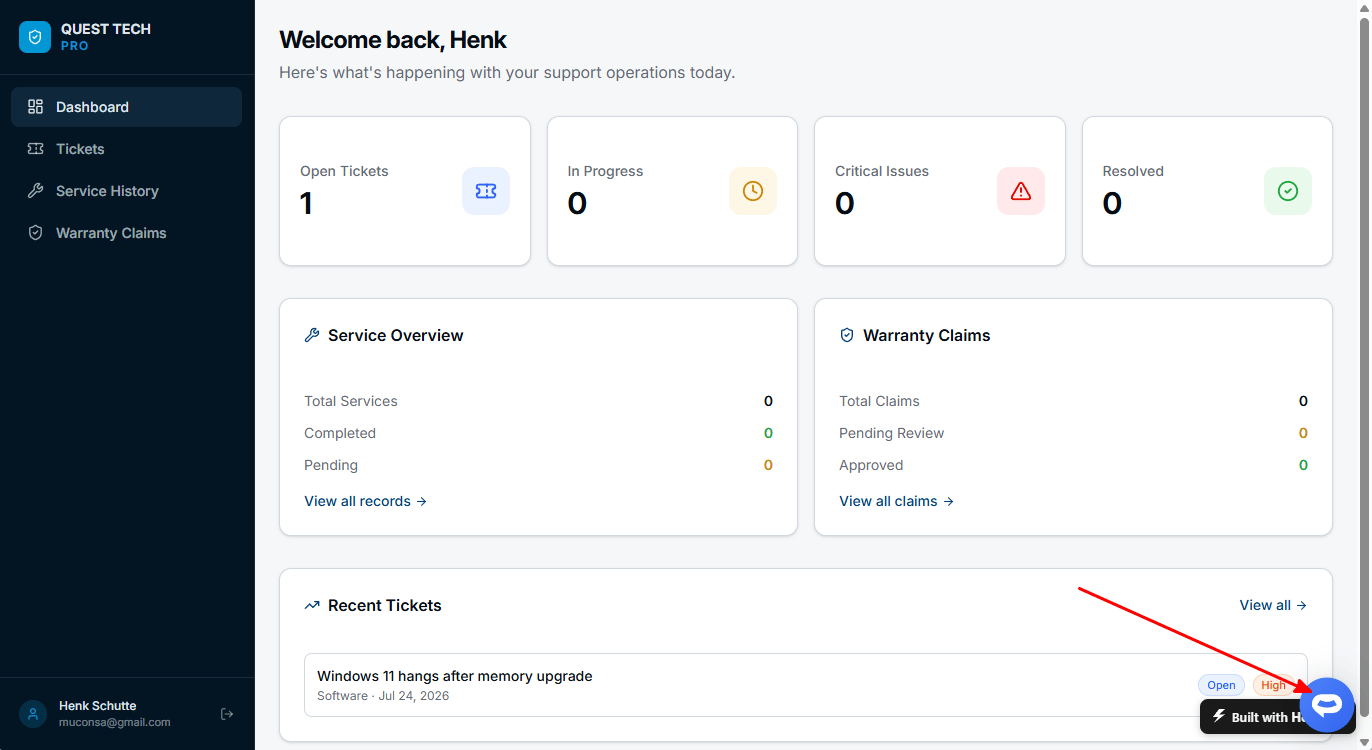
Task: Click the Tickets sidebar ticket icon
Action: [x=36, y=149]
